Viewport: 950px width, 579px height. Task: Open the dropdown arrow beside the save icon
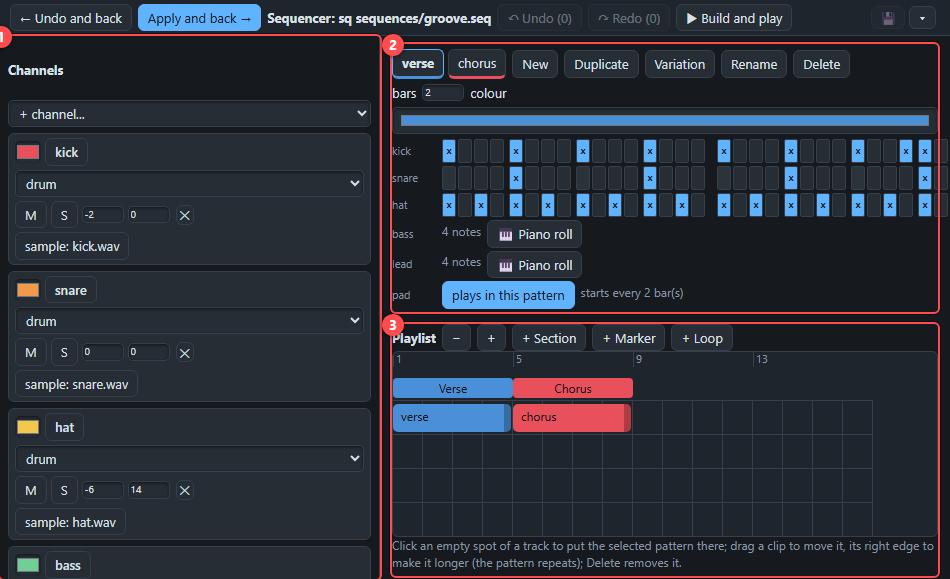click(922, 18)
